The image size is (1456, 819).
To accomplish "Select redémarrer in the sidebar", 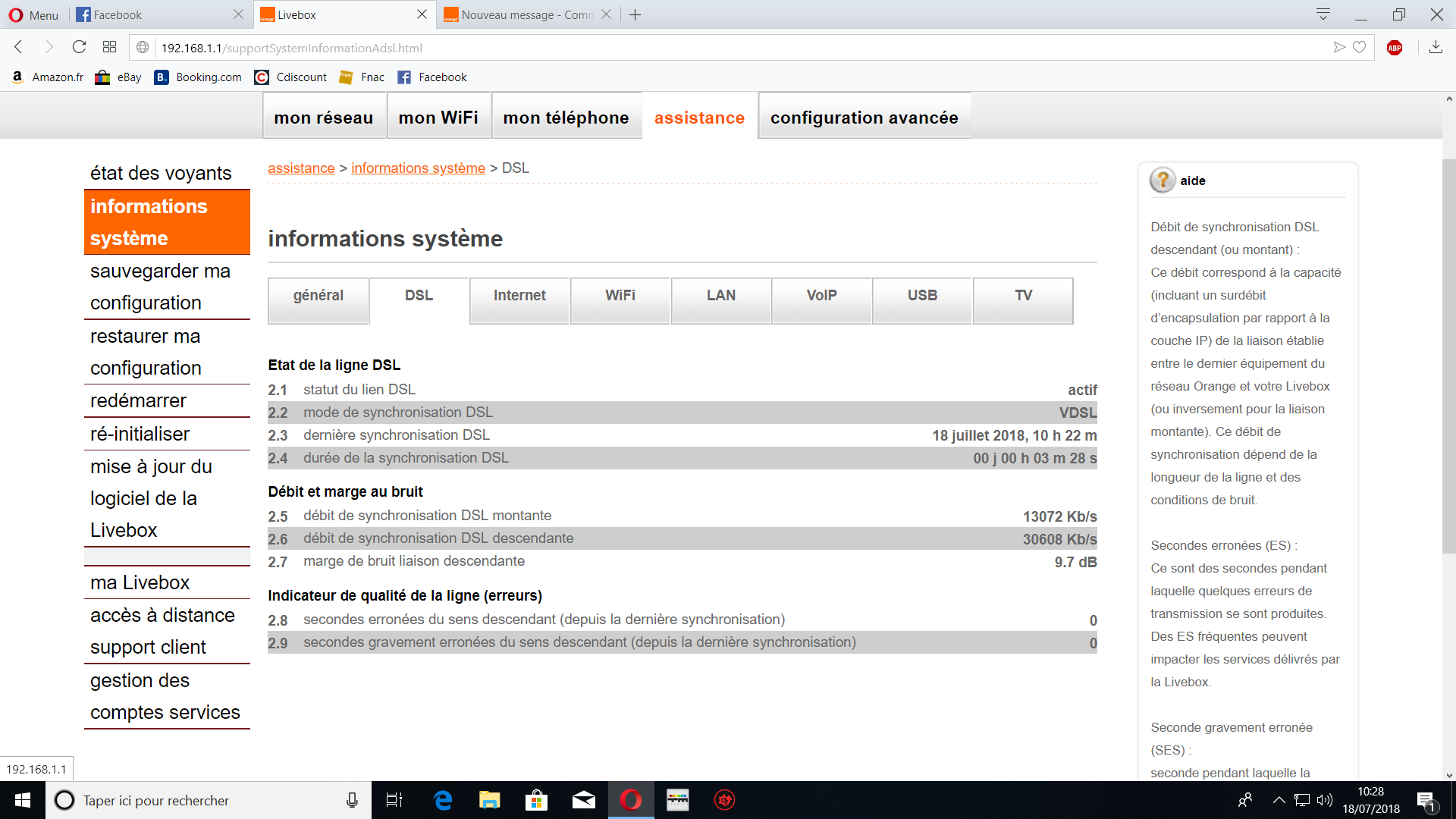I will [138, 400].
